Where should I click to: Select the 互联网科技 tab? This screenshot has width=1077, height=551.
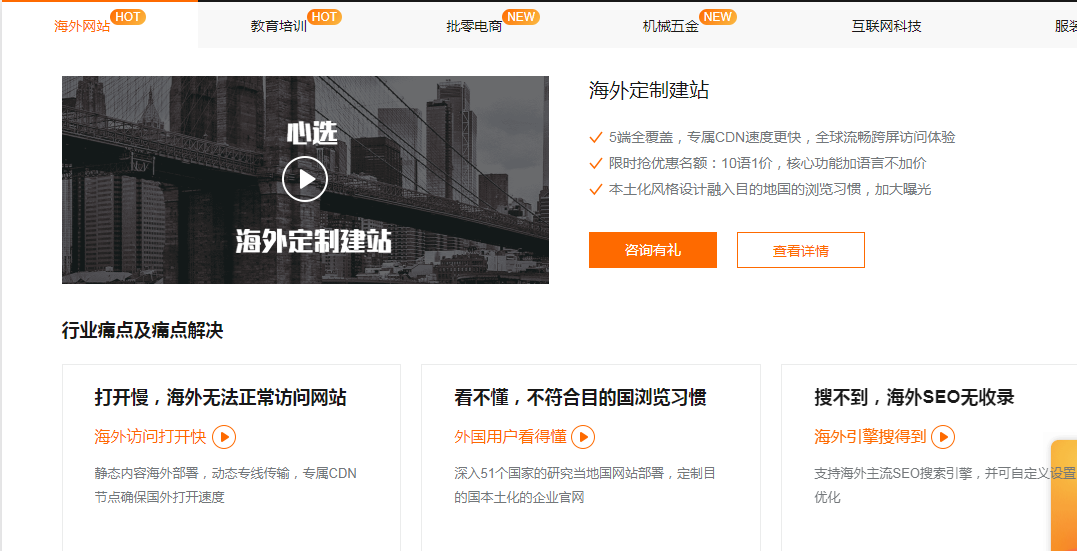pyautogui.click(x=886, y=26)
